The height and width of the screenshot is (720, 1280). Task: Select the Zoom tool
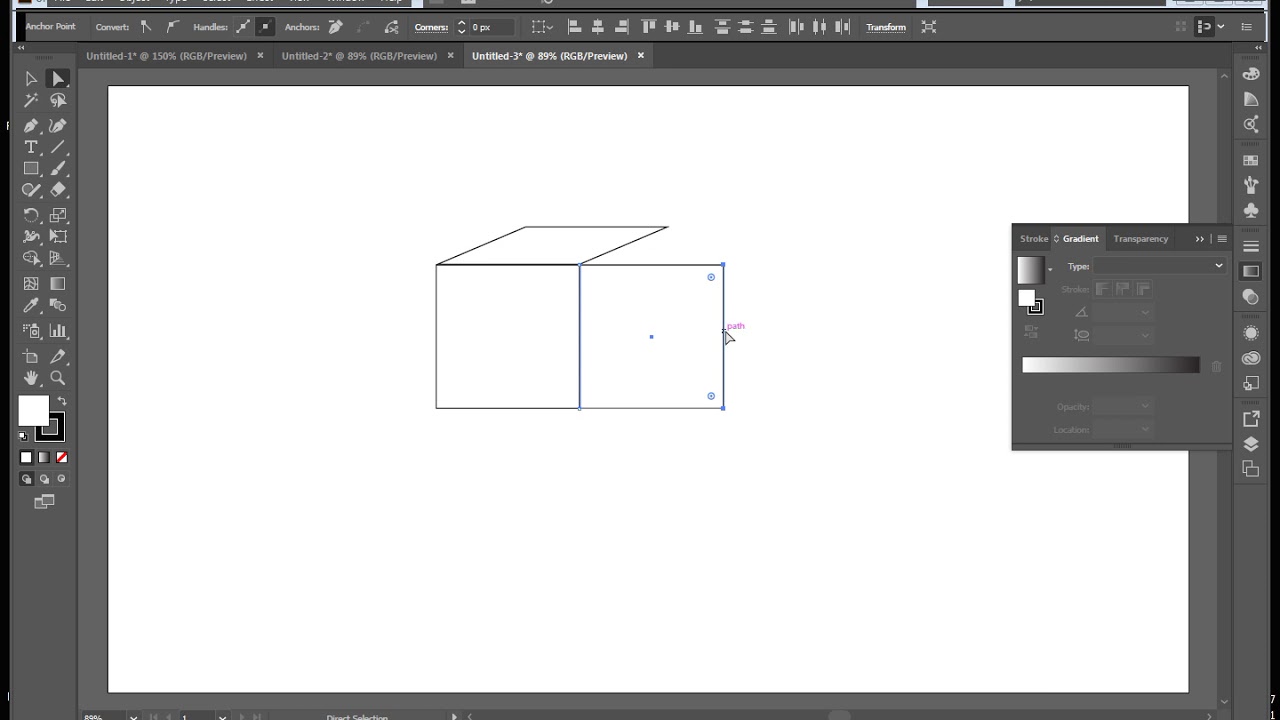pos(58,378)
